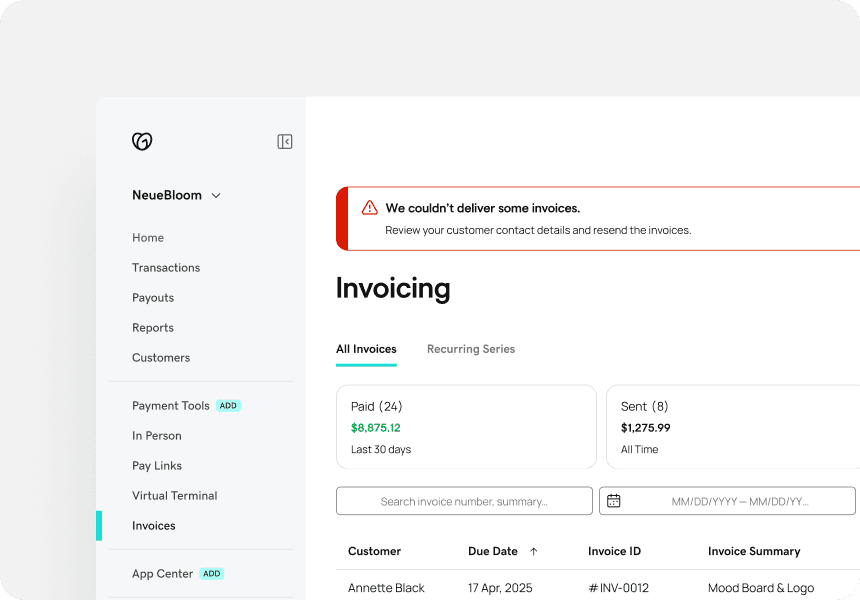Open In Person in sidebar
The image size is (860, 600).
156,435
